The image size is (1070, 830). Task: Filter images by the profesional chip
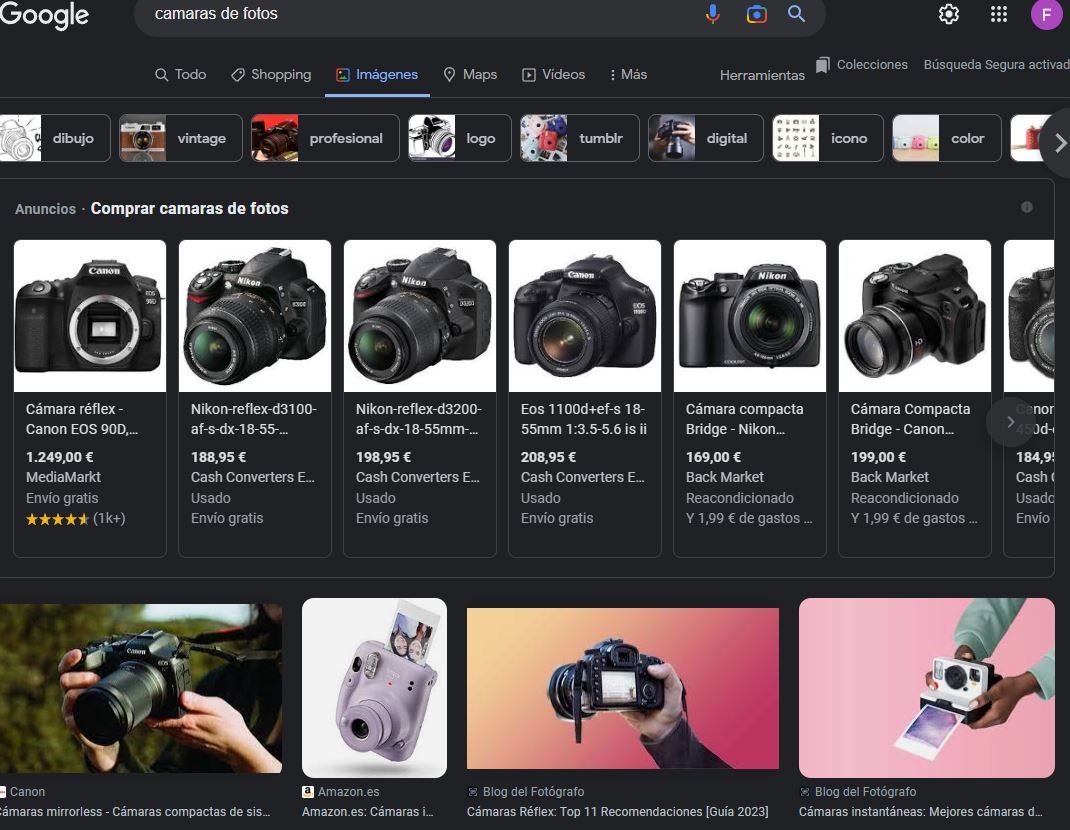(x=325, y=138)
